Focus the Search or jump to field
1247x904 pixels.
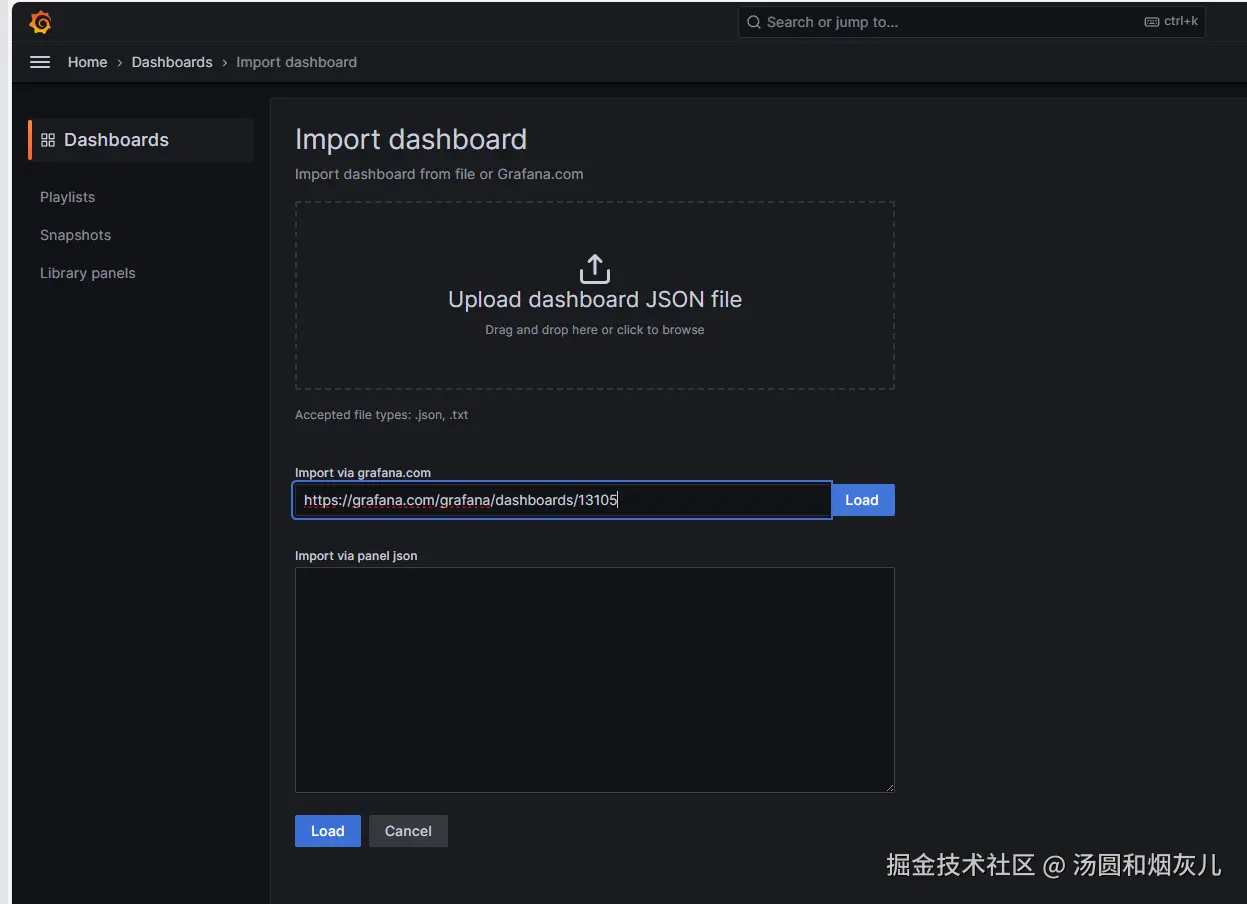pos(972,22)
